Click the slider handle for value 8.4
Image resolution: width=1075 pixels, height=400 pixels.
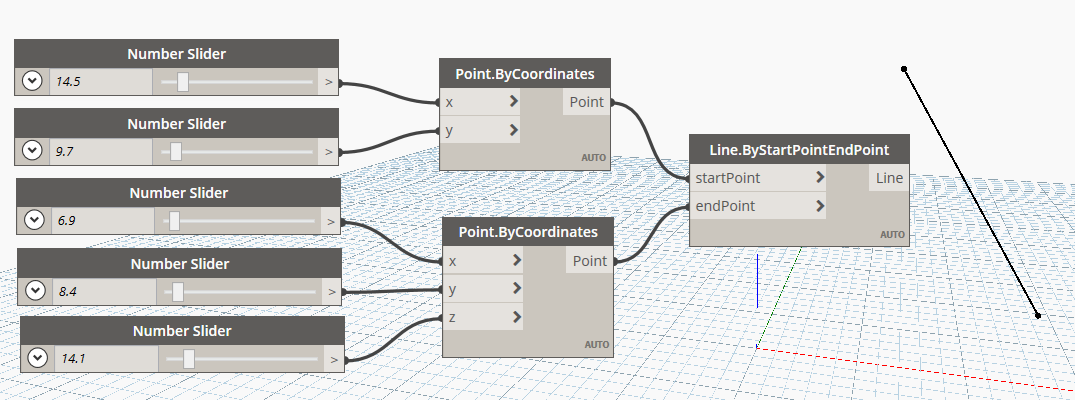click(x=178, y=292)
